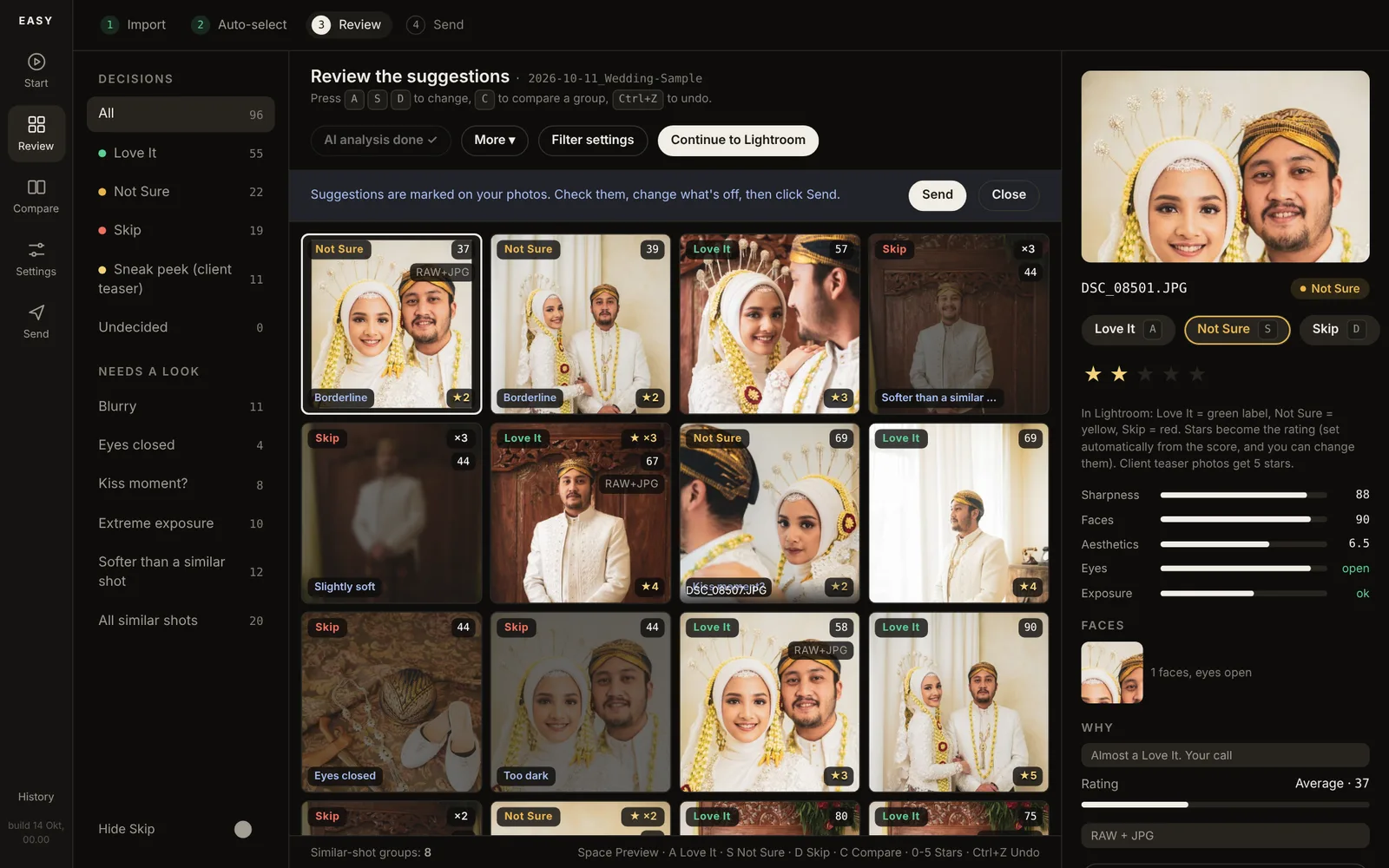Image resolution: width=1389 pixels, height=868 pixels.
Task: Filter by Love It decisions
Action: [181, 153]
